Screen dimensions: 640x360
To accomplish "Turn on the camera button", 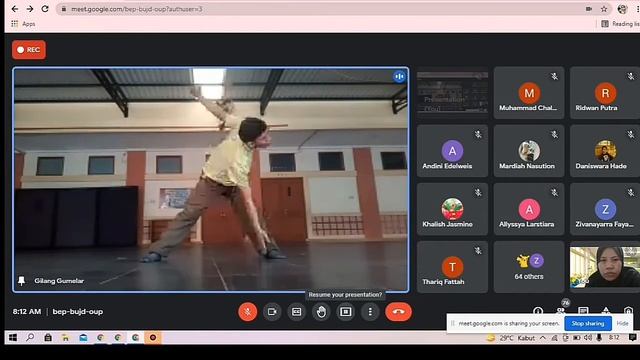I will click(272, 312).
